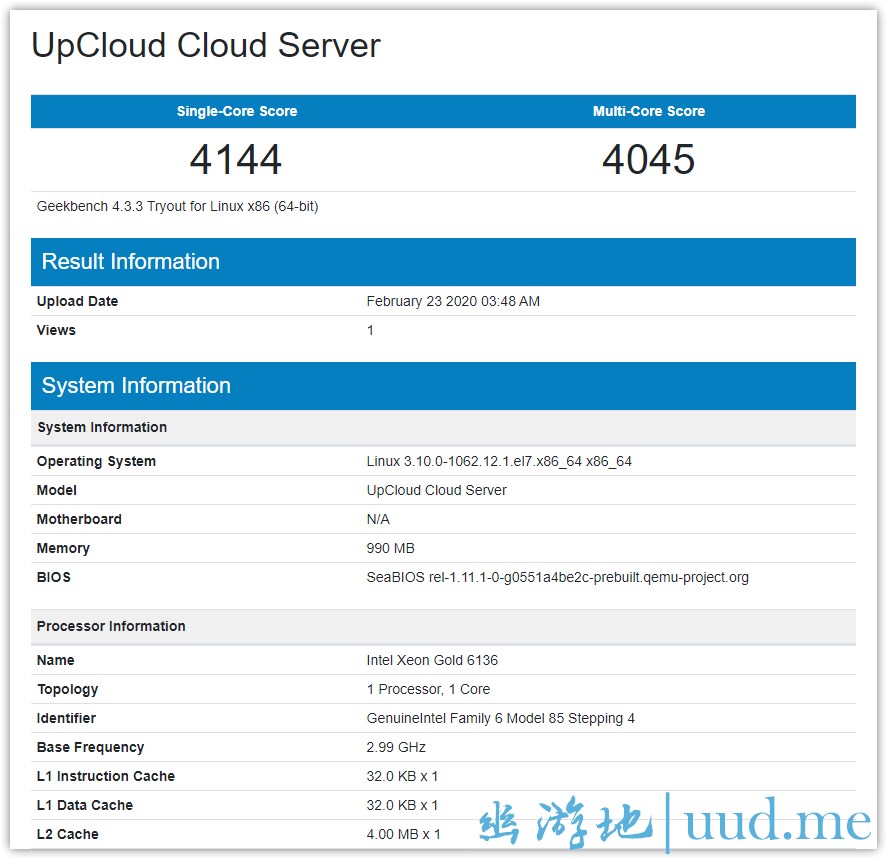Click the upload date February 23 2020 value
Image resolution: width=887 pixels, height=859 pixels.
(x=453, y=301)
